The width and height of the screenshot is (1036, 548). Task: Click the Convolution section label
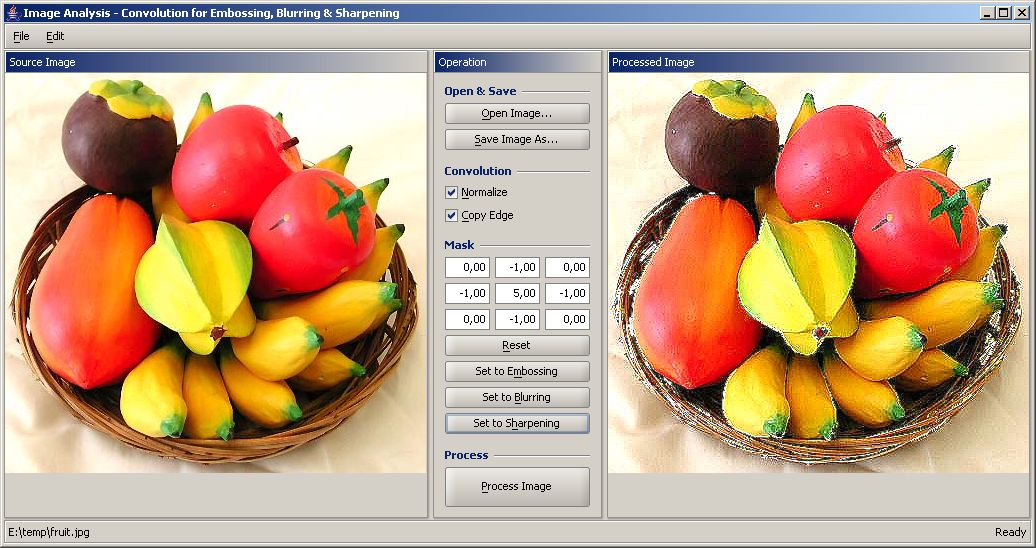478,171
